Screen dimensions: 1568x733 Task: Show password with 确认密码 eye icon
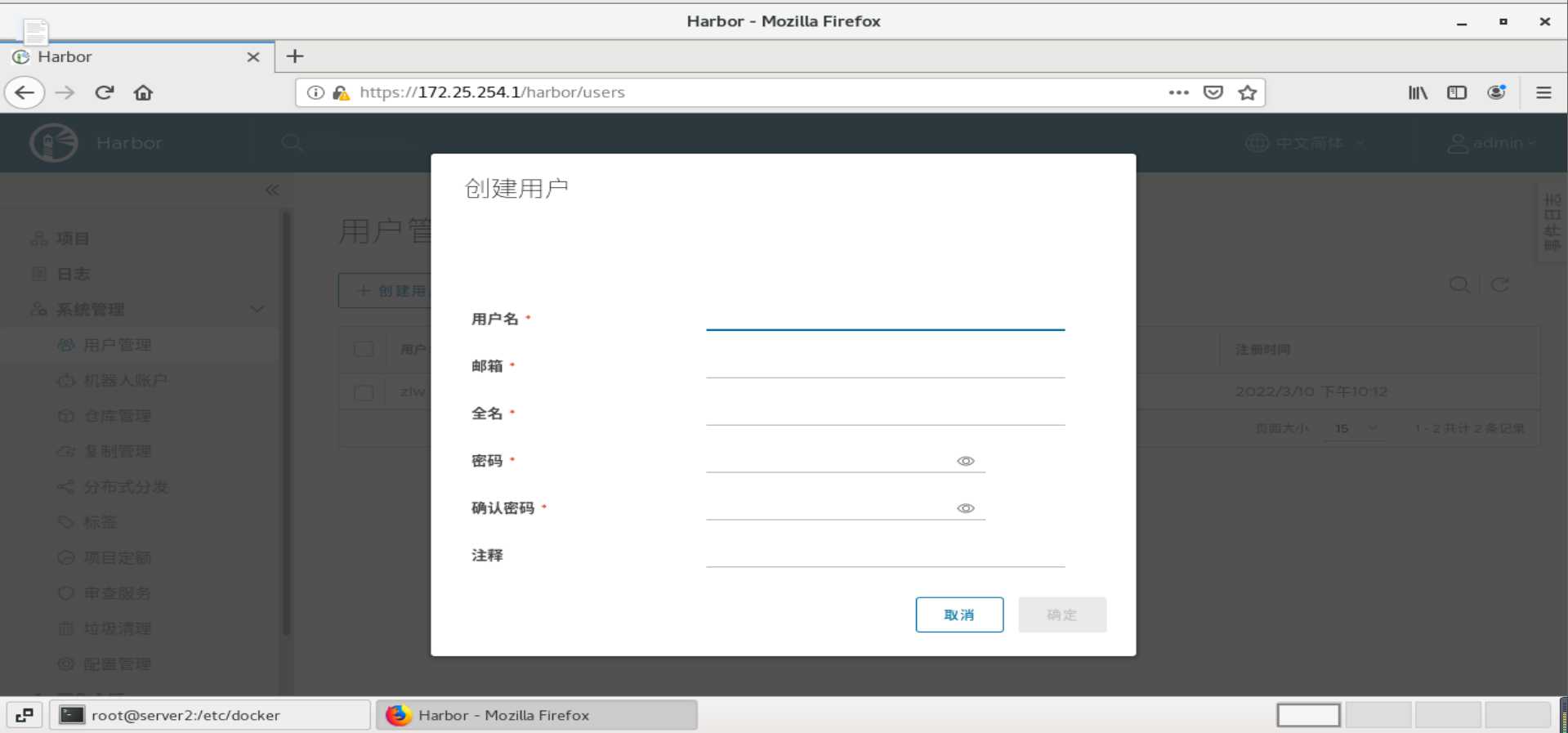coord(966,508)
